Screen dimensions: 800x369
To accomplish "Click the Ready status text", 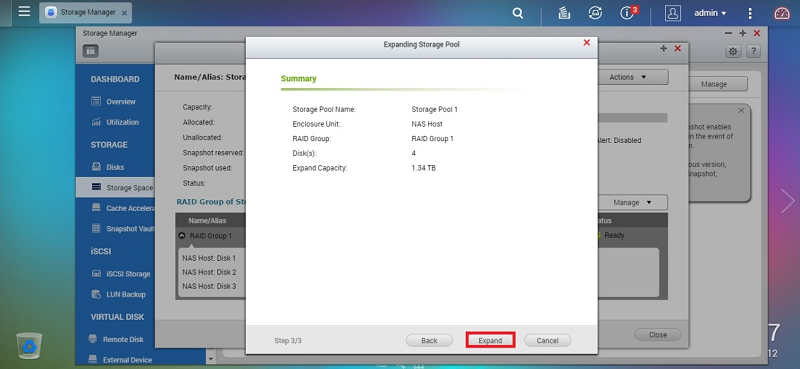I will point(614,235).
